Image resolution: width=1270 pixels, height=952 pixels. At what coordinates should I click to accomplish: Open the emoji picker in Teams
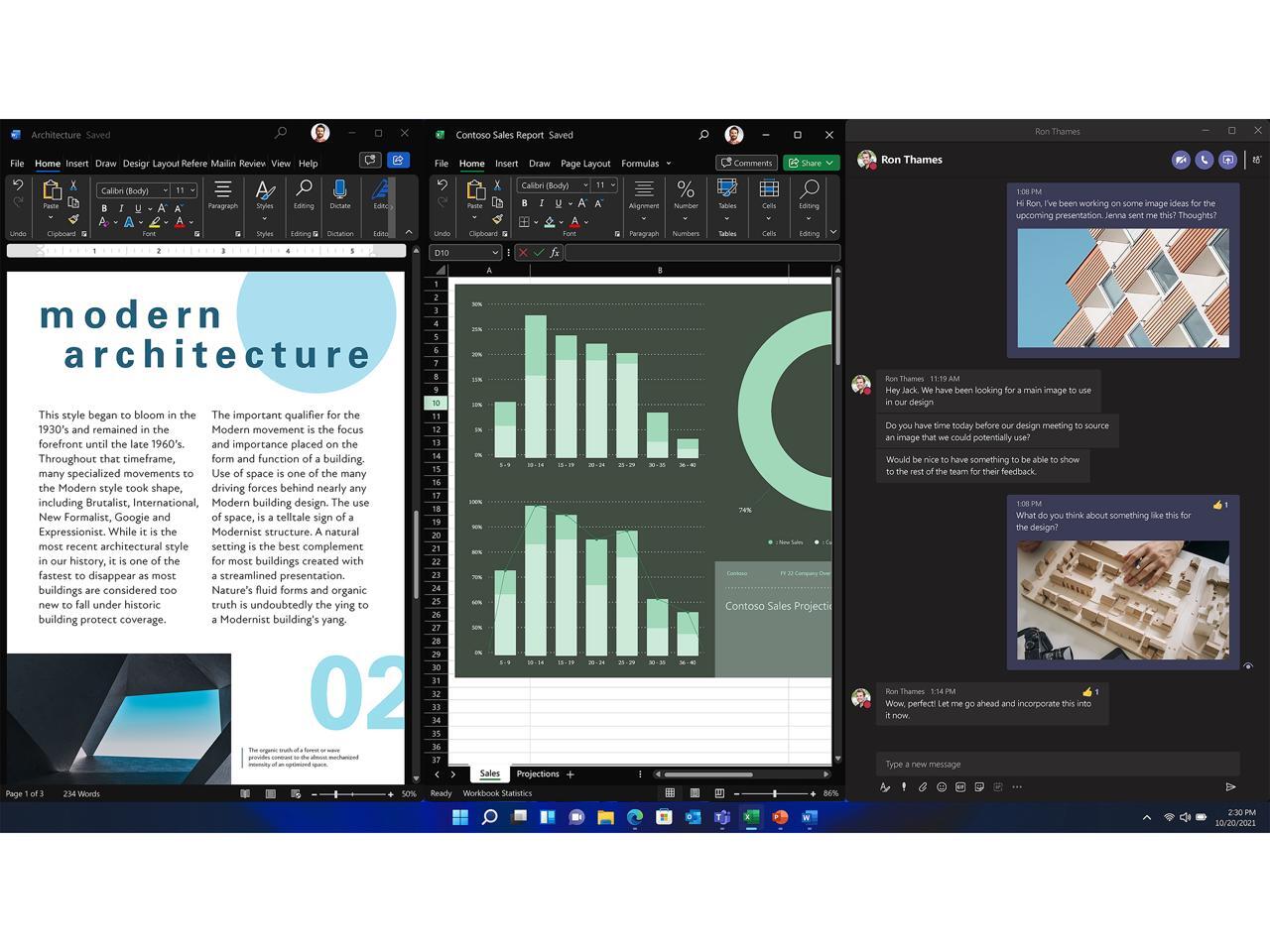tap(942, 786)
